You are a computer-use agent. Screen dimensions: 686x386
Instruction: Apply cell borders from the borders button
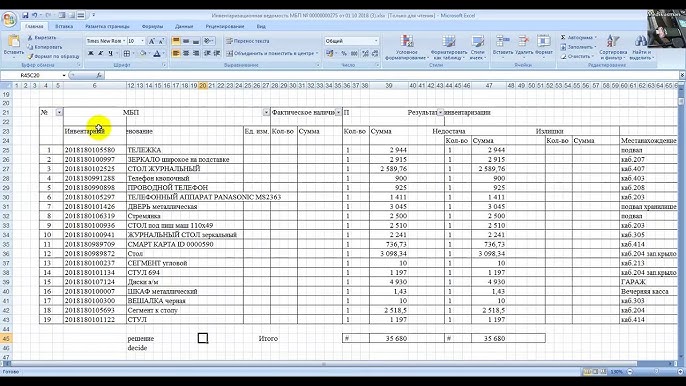(x=126, y=53)
